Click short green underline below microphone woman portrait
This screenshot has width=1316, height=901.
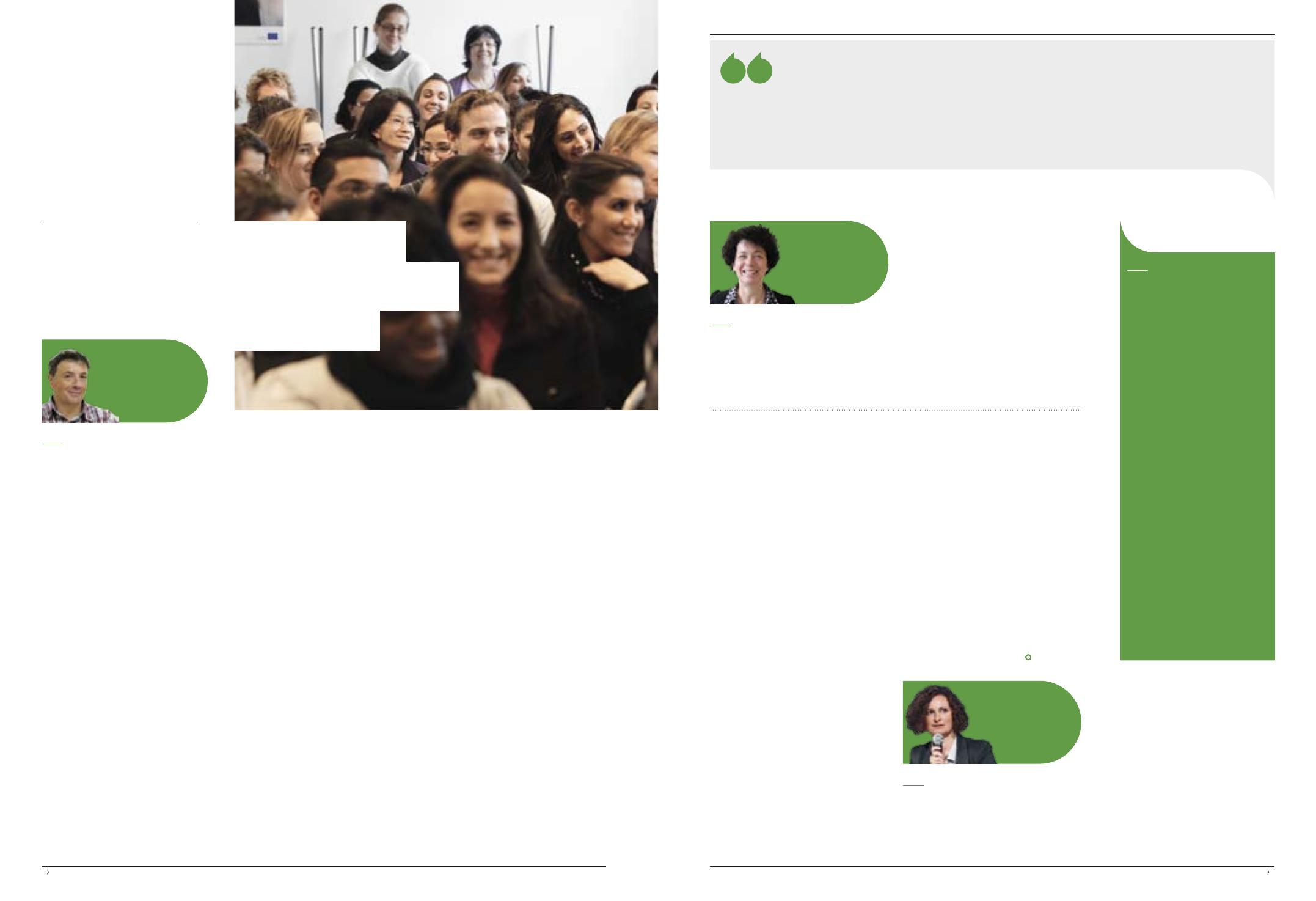[913, 785]
